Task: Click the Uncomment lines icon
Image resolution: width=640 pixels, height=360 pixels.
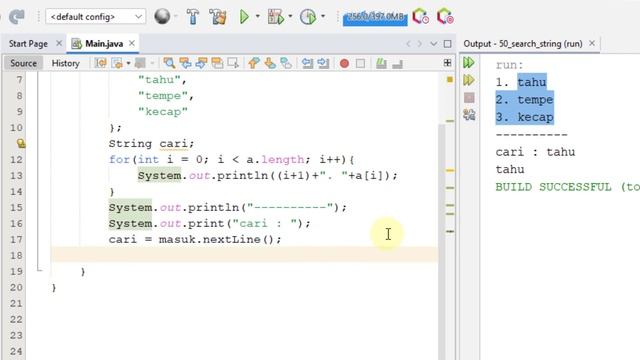Action: click(397, 64)
